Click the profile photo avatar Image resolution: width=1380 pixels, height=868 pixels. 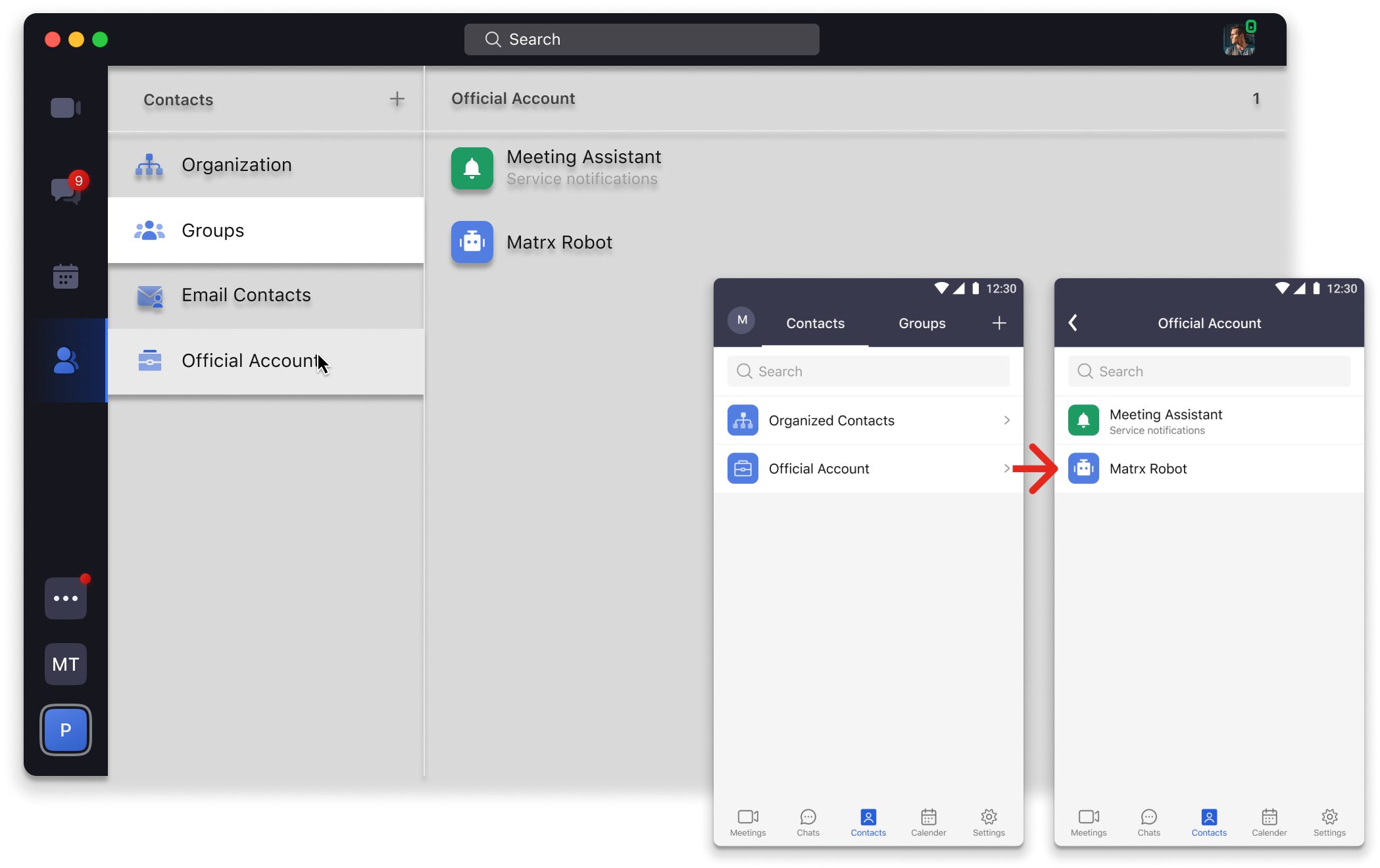pos(1239,40)
